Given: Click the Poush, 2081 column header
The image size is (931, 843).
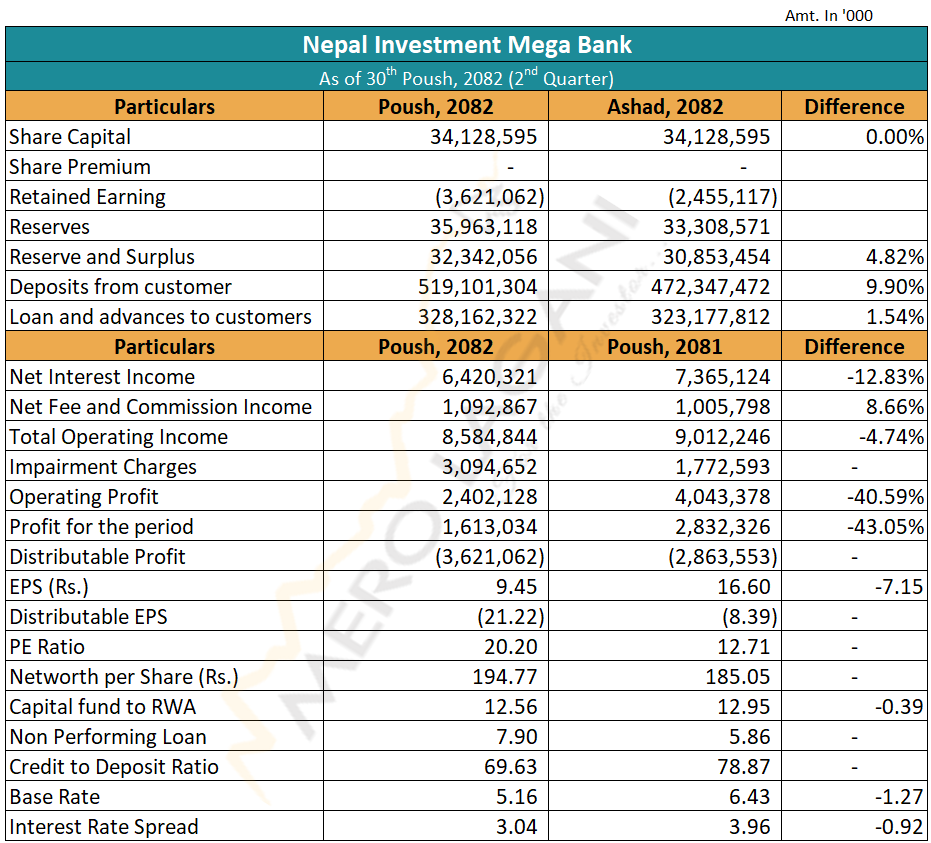Looking at the screenshot, I should coord(664,347).
